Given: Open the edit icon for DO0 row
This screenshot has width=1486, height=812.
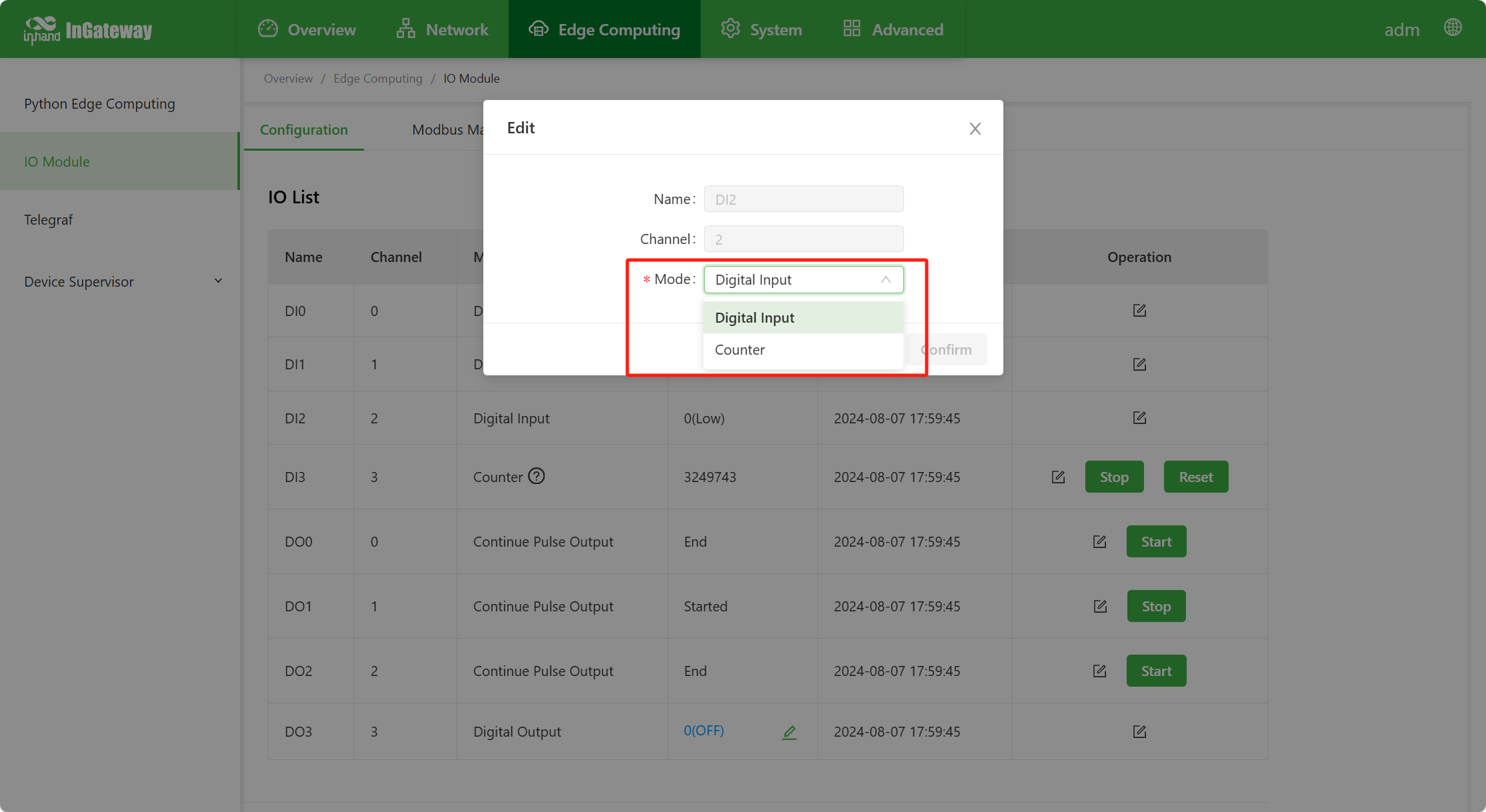Looking at the screenshot, I should [x=1099, y=542].
